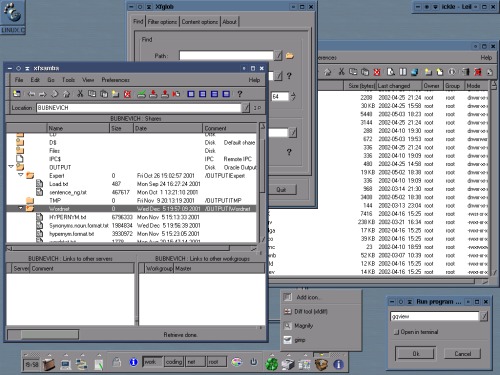Image resolution: width=500 pixels, height=375 pixels.
Task: Open the File menu in xfsamba
Action: tap(19, 80)
